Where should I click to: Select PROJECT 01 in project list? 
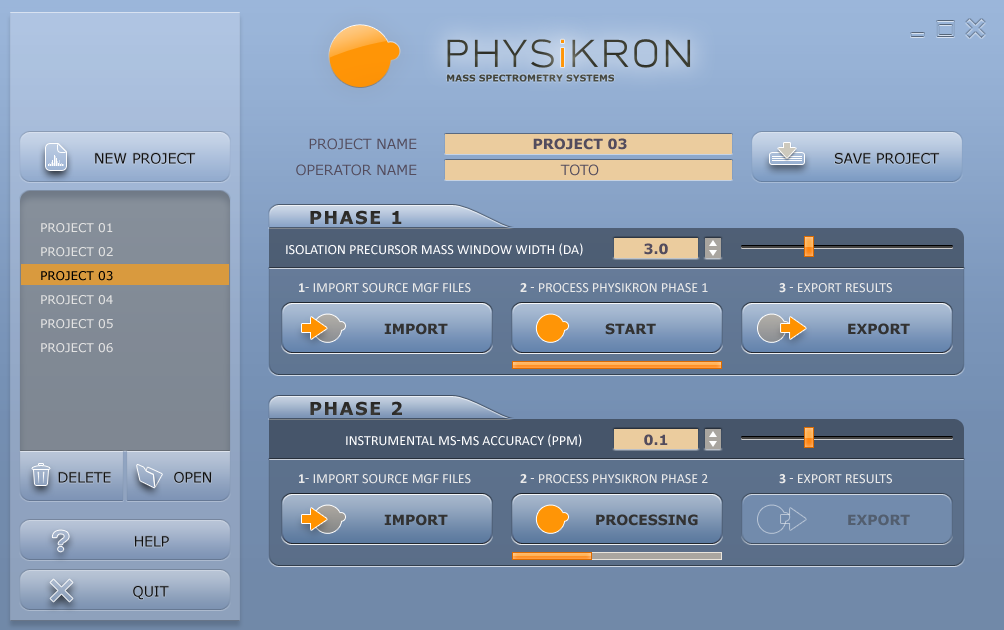tap(125, 227)
